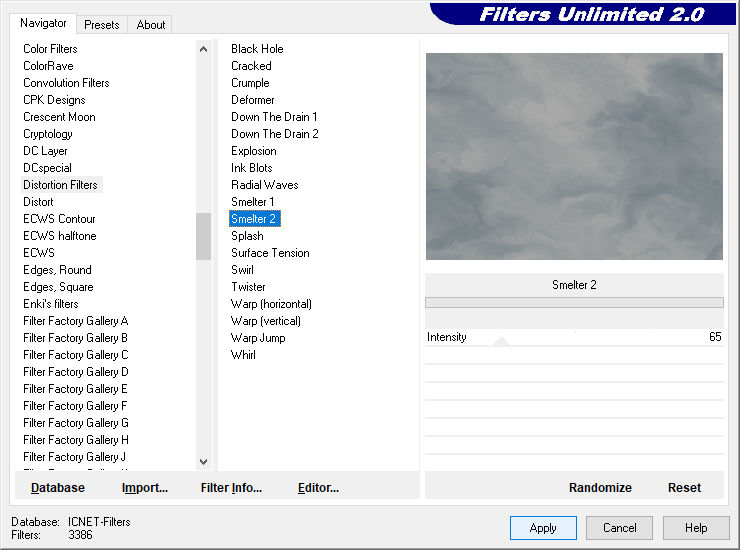Open the Editor...
Image resolution: width=740 pixels, height=550 pixels.
pyautogui.click(x=318, y=488)
